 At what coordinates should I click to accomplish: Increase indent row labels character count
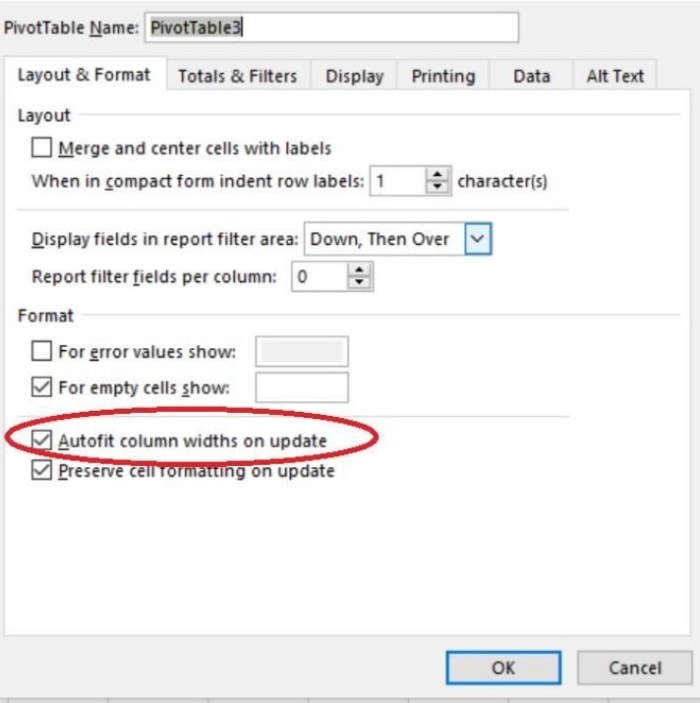point(437,174)
